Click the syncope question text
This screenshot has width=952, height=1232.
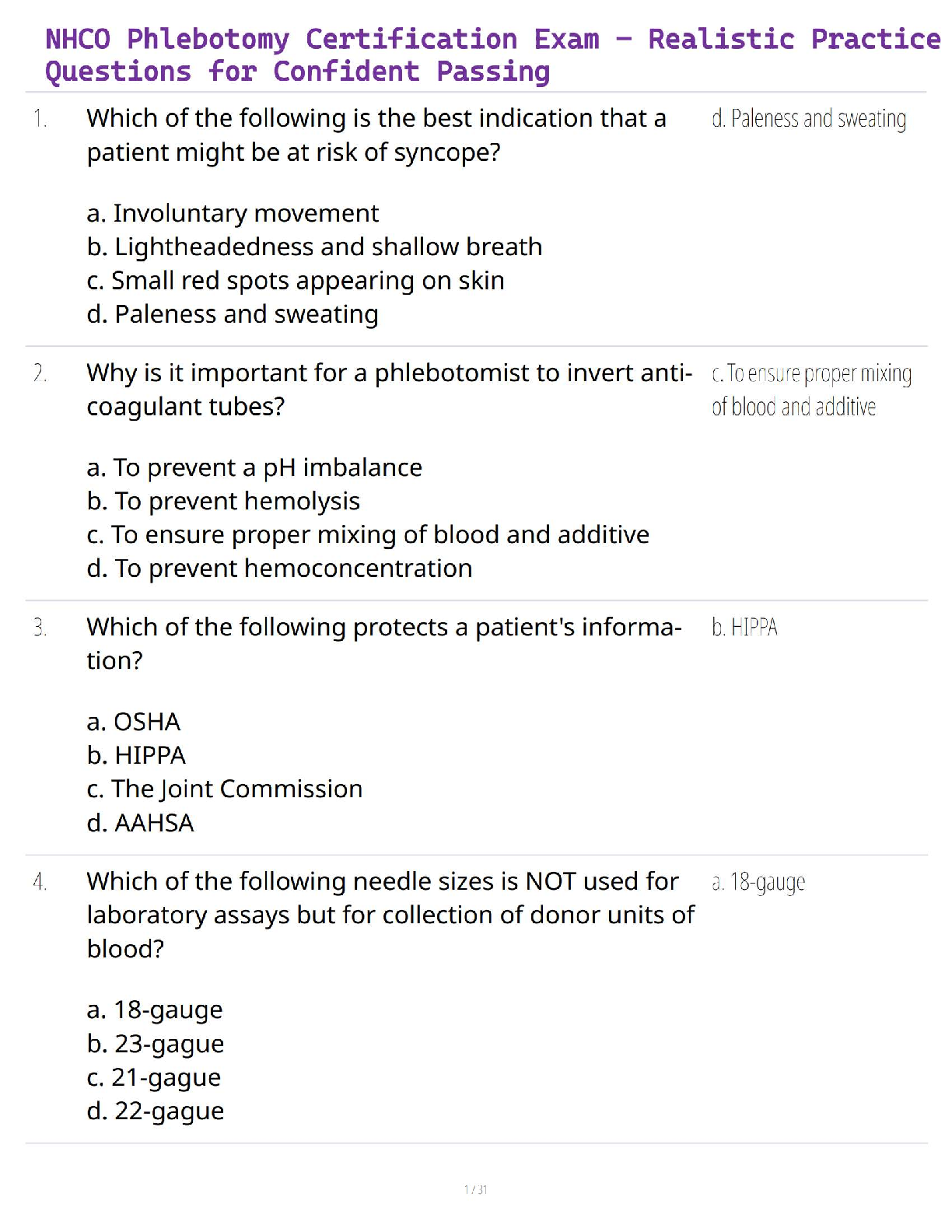(376, 135)
